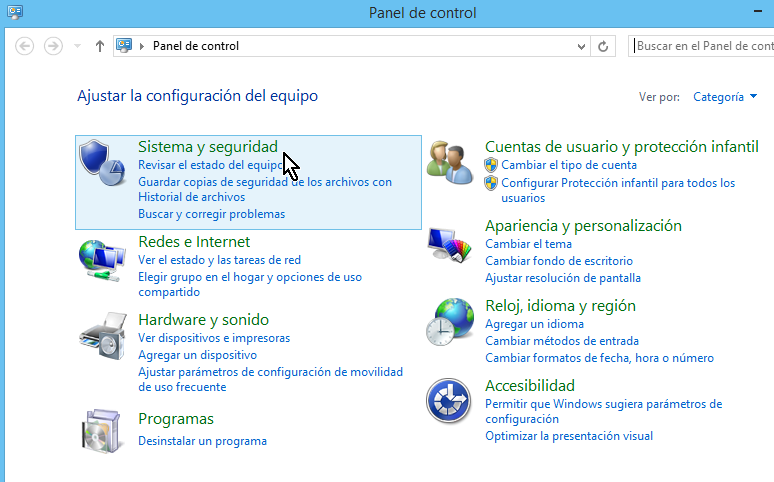This screenshot has height=482, width=774.
Task: Open Ajustar parámetros de configuración de movilidad
Action: 271,379
